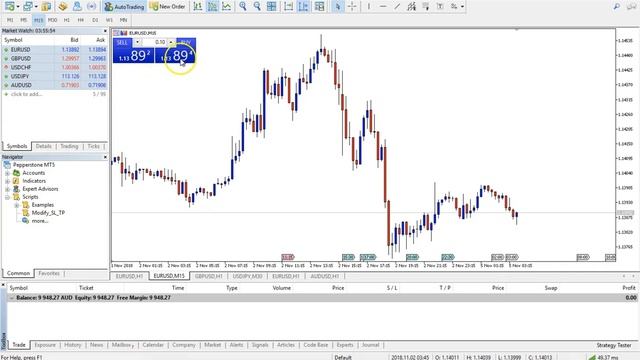Open the Toolbox account person icon
640x360 pixels.
click(77, 7)
